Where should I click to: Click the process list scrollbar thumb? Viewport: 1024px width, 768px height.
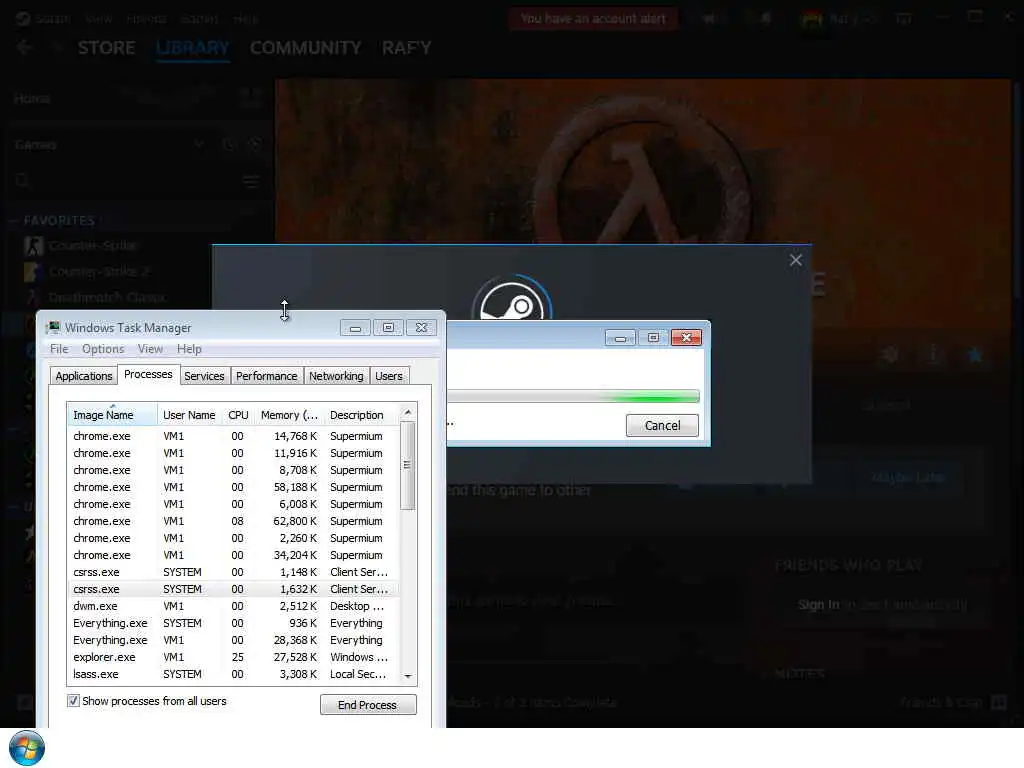(x=408, y=465)
